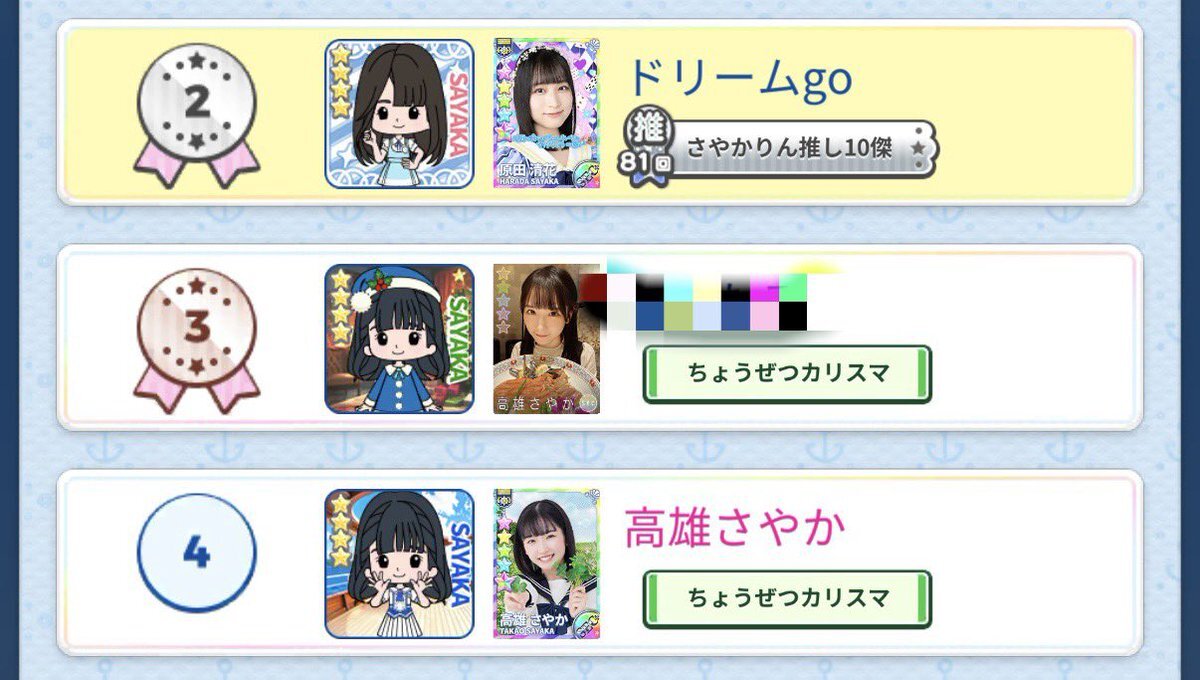Viewport: 1200px width, 680px height.
Task: Tap ちょうぜつカリスマ title in rank 3 row
Action: [x=787, y=374]
